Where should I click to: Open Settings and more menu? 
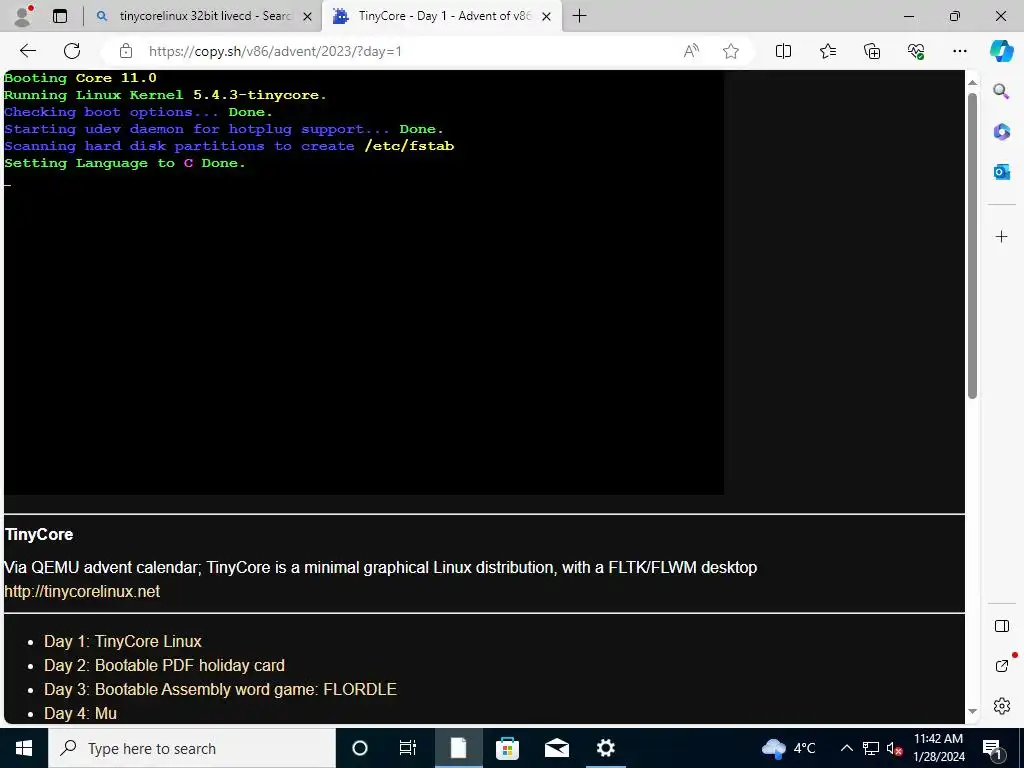click(959, 51)
